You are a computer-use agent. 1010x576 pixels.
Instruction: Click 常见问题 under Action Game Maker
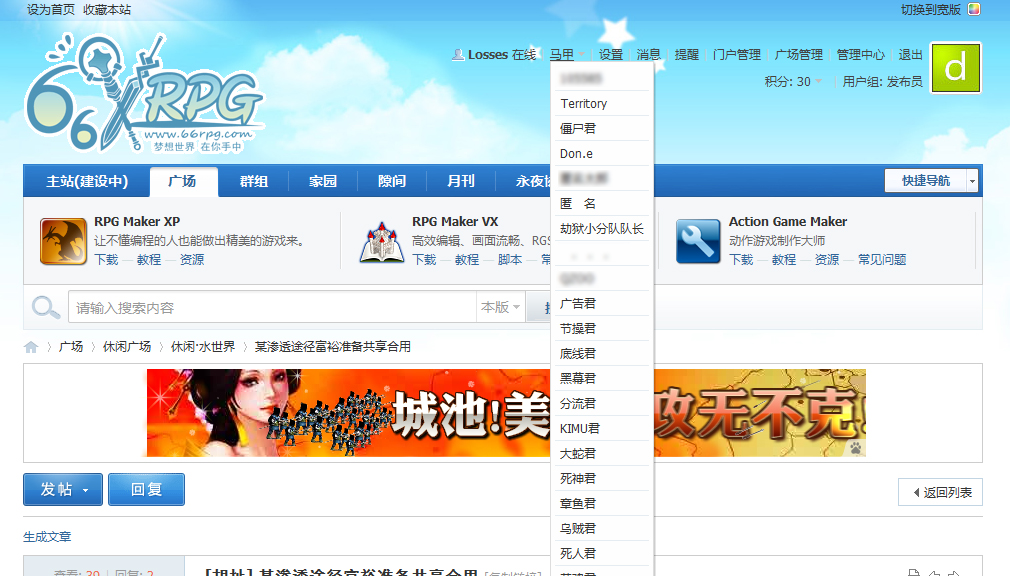(882, 260)
